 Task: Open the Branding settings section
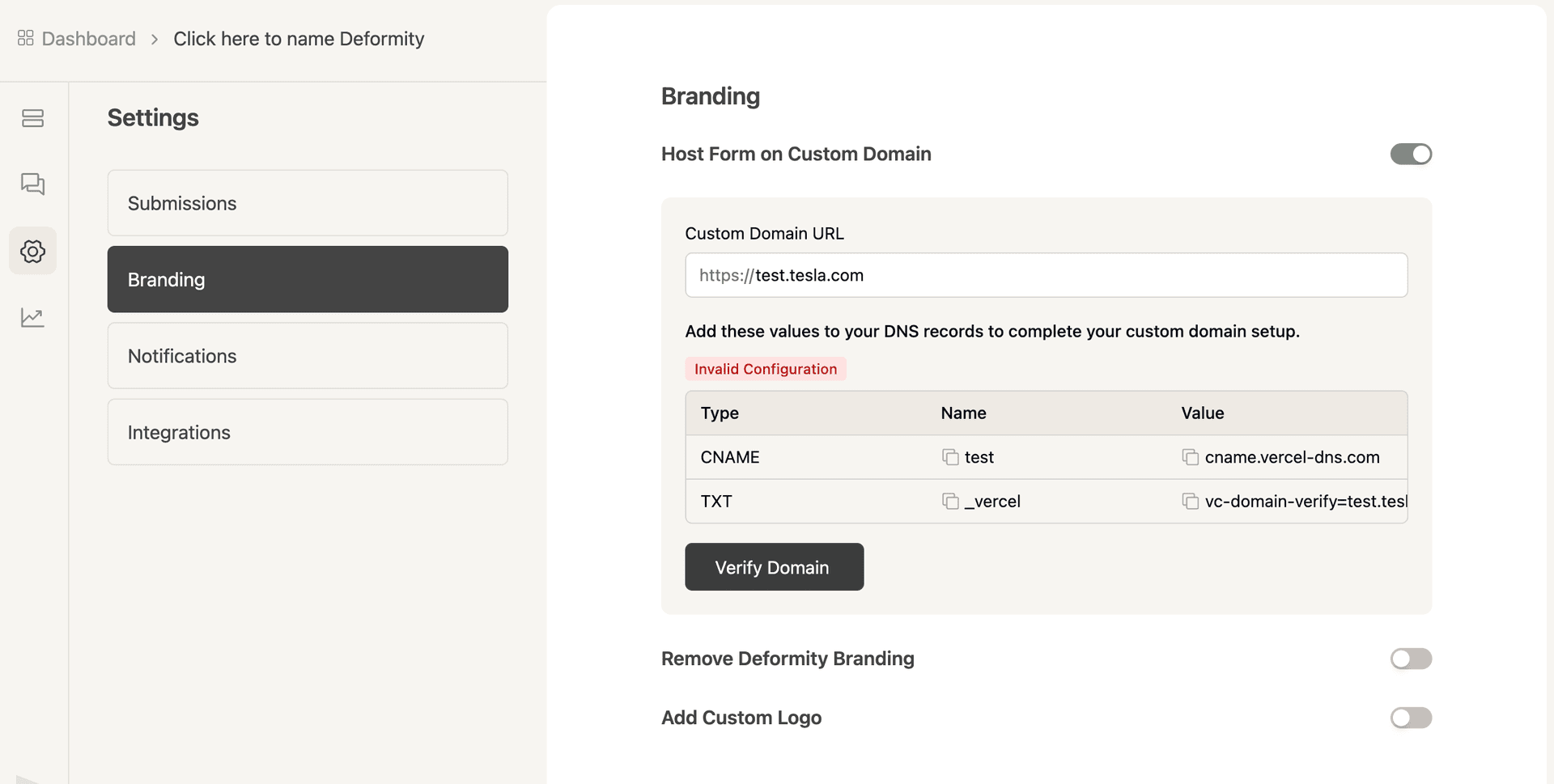click(x=307, y=279)
